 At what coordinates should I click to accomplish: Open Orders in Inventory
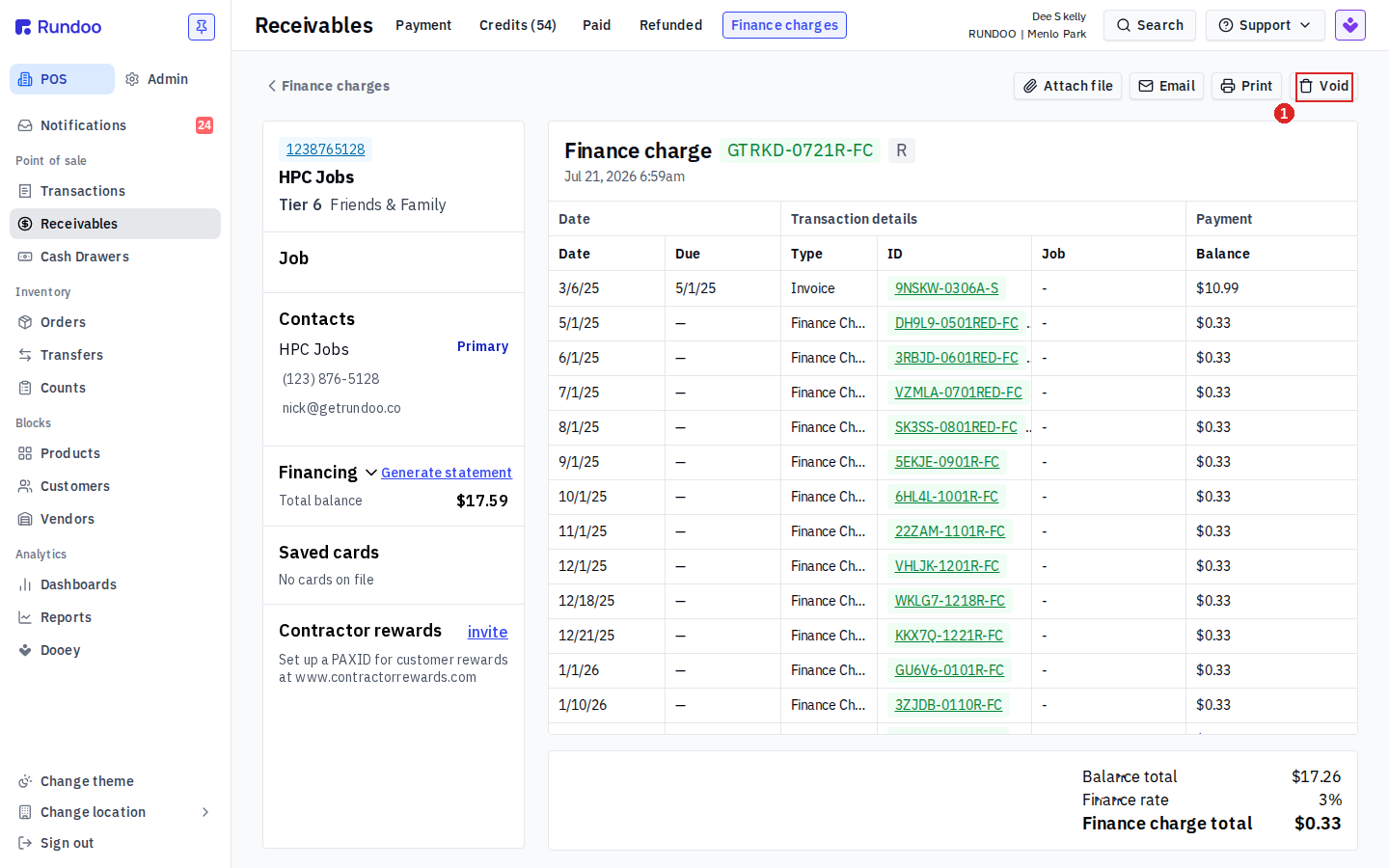pyautogui.click(x=116, y=322)
